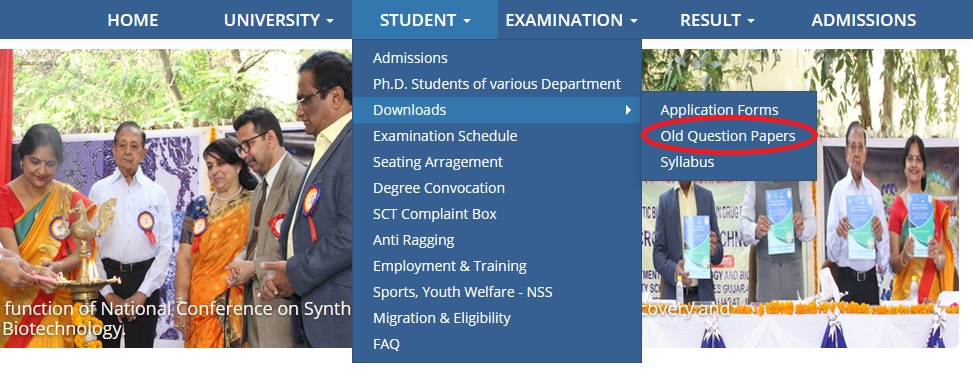The width and height of the screenshot is (973, 379).
Task: Go to ADMISSIONS in the navigation bar
Action: point(864,20)
